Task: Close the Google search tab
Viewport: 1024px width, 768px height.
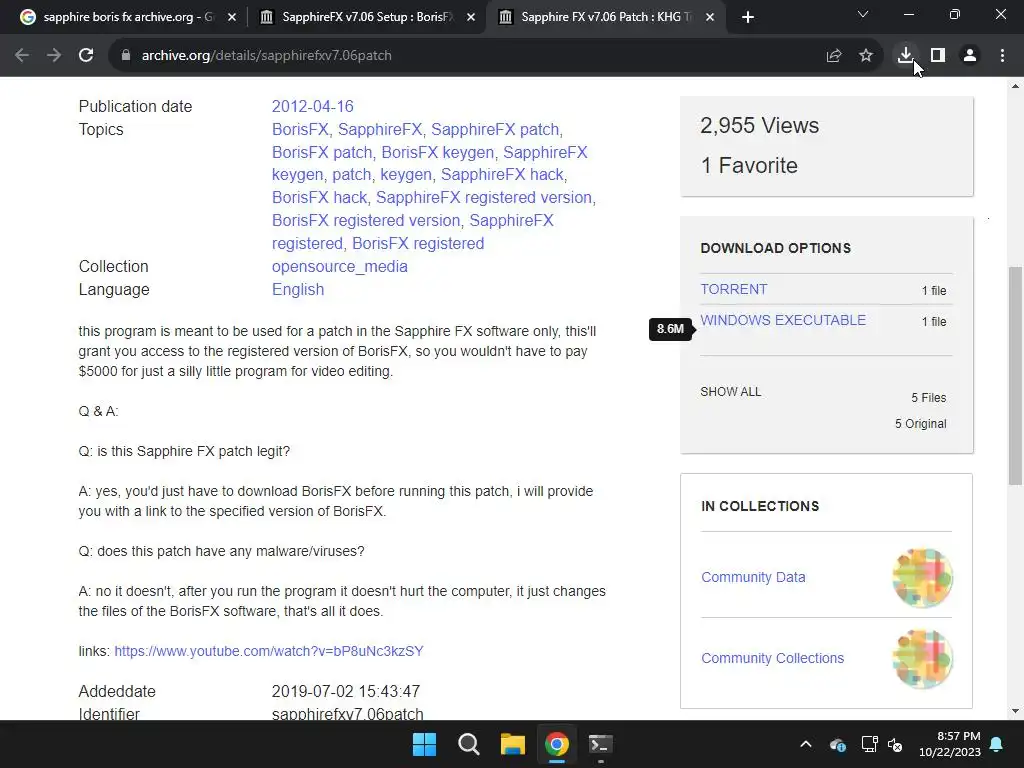Action: pos(232,17)
